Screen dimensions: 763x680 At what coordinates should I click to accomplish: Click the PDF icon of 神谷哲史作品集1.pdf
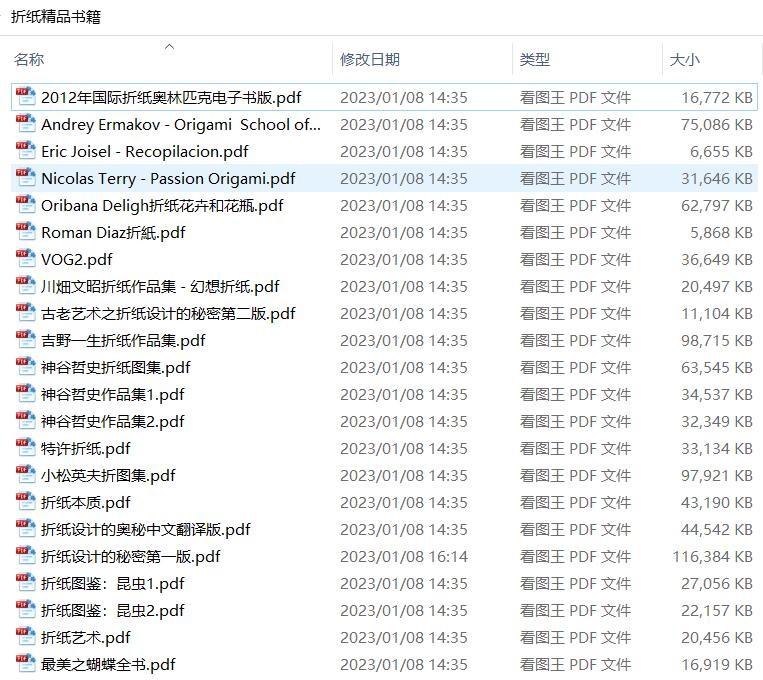tap(25, 394)
